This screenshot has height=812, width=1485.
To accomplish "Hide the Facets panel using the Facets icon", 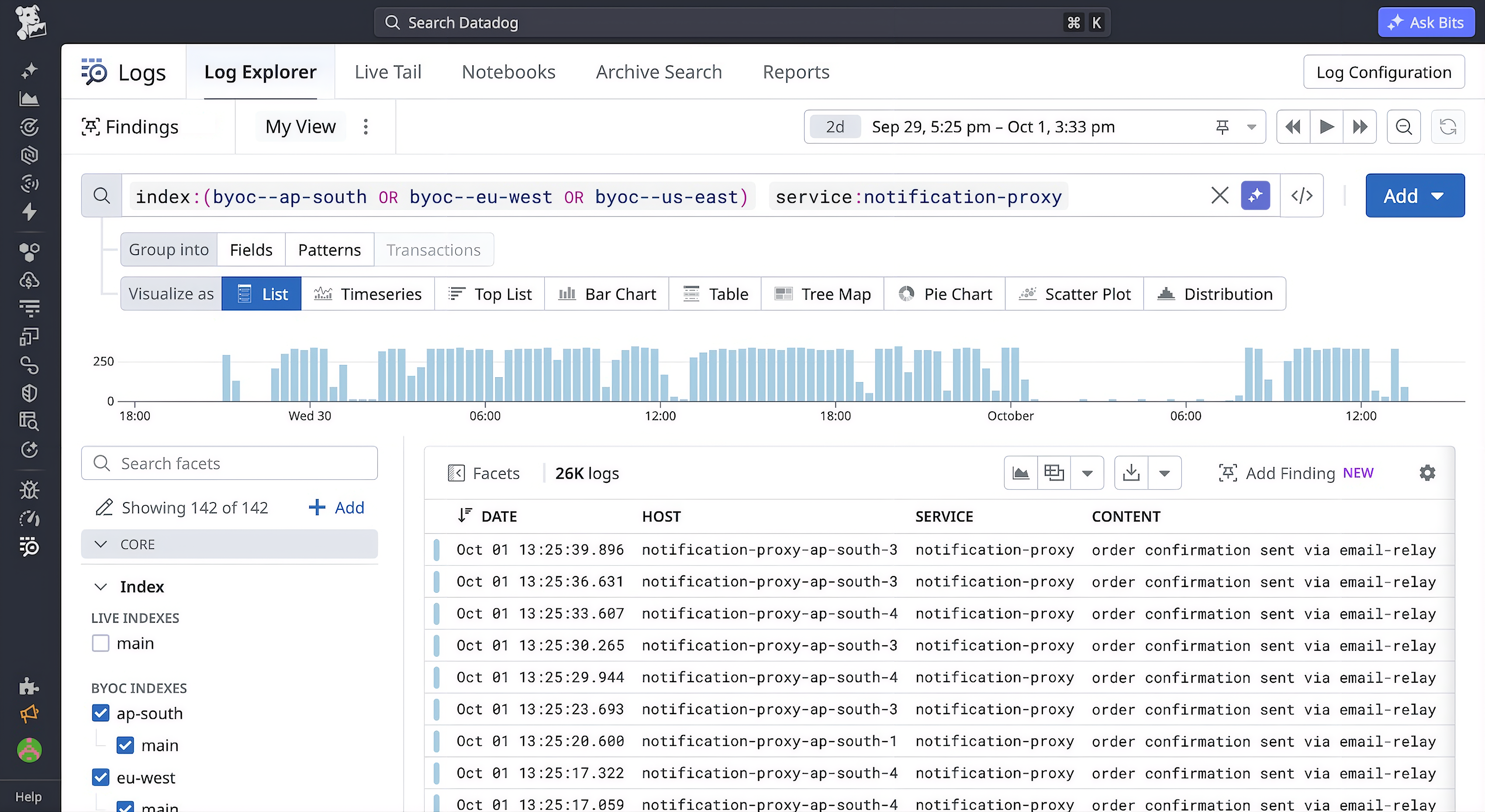I will tap(456, 473).
